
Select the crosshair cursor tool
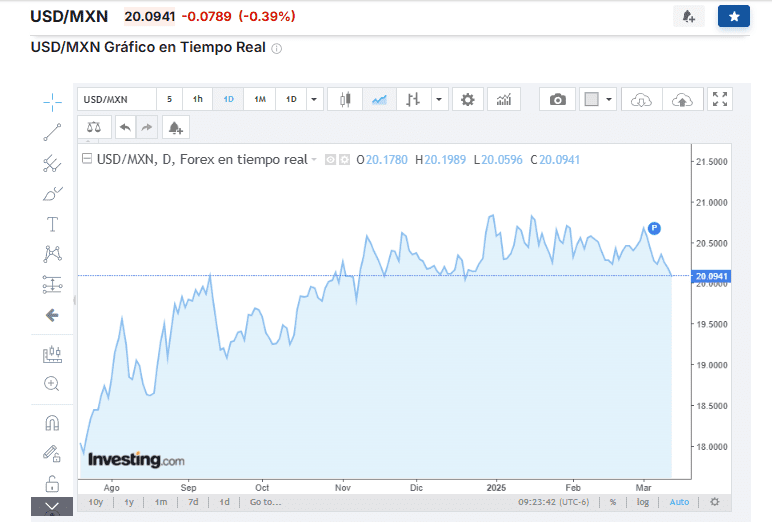click(x=52, y=102)
